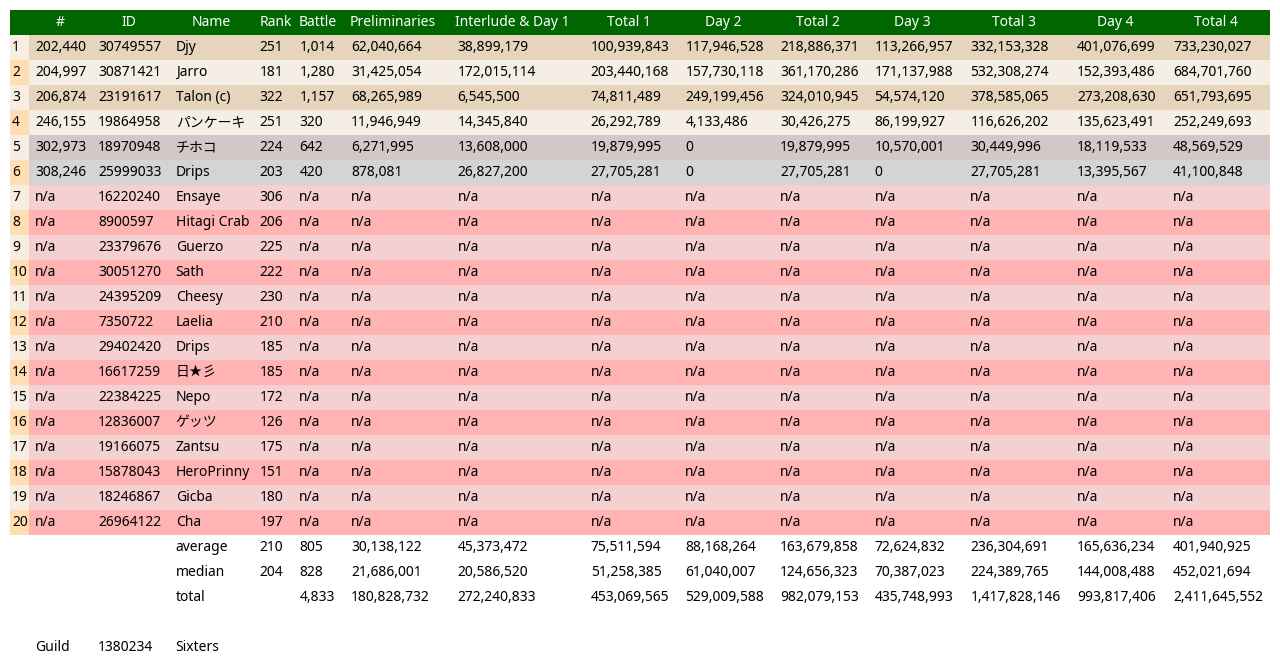The height and width of the screenshot is (670, 1280).
Task: Select the name cell 'チホコ'
Action: pyautogui.click(x=196, y=146)
